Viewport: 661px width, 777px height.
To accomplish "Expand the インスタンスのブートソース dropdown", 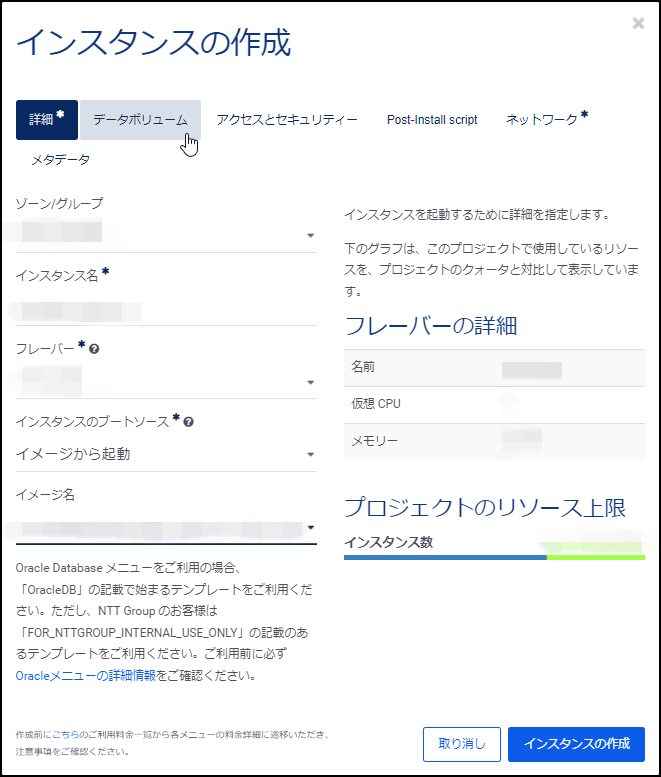I will pos(166,454).
